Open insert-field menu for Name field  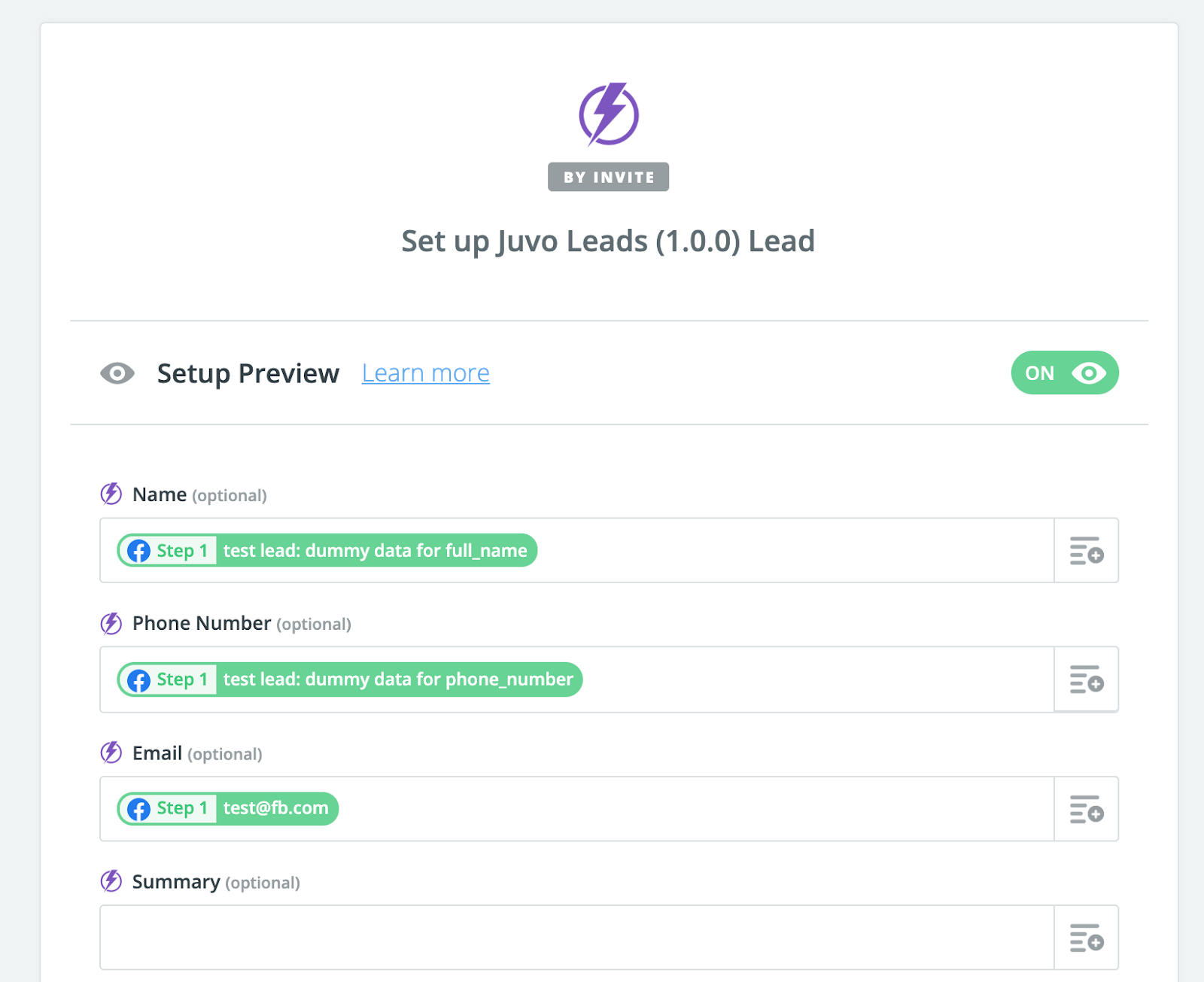tap(1087, 550)
